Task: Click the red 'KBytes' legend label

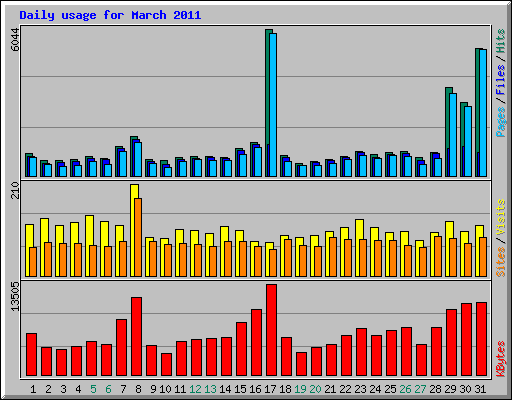Action: pyautogui.click(x=501, y=359)
